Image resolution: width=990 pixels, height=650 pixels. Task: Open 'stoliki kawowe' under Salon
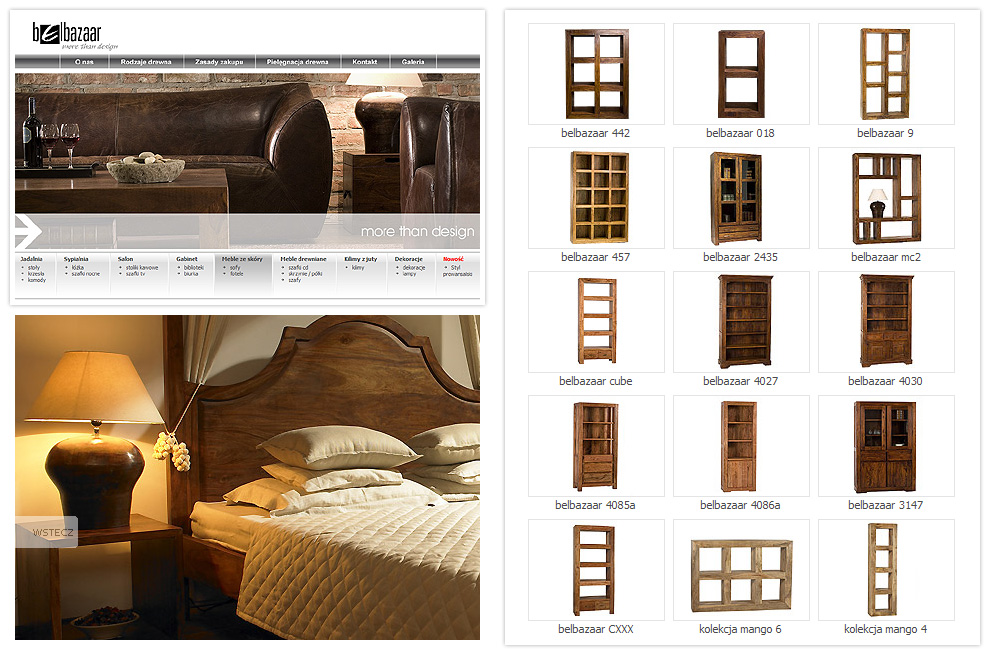point(142,268)
